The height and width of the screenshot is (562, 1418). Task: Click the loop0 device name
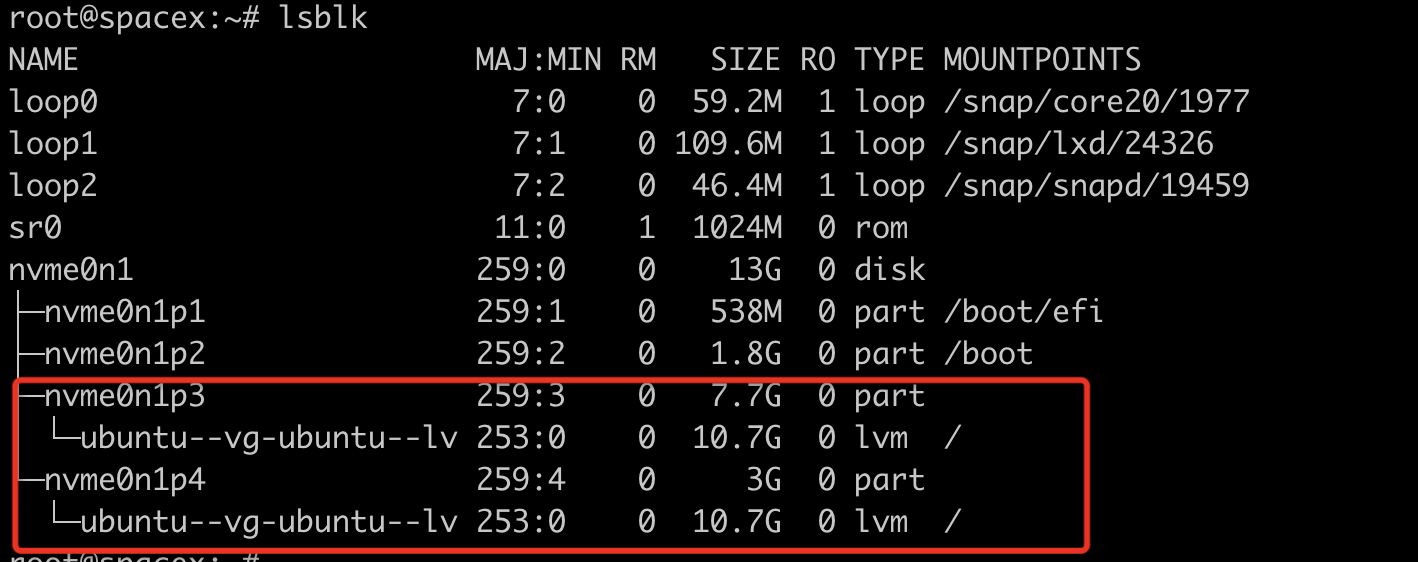click(x=52, y=102)
